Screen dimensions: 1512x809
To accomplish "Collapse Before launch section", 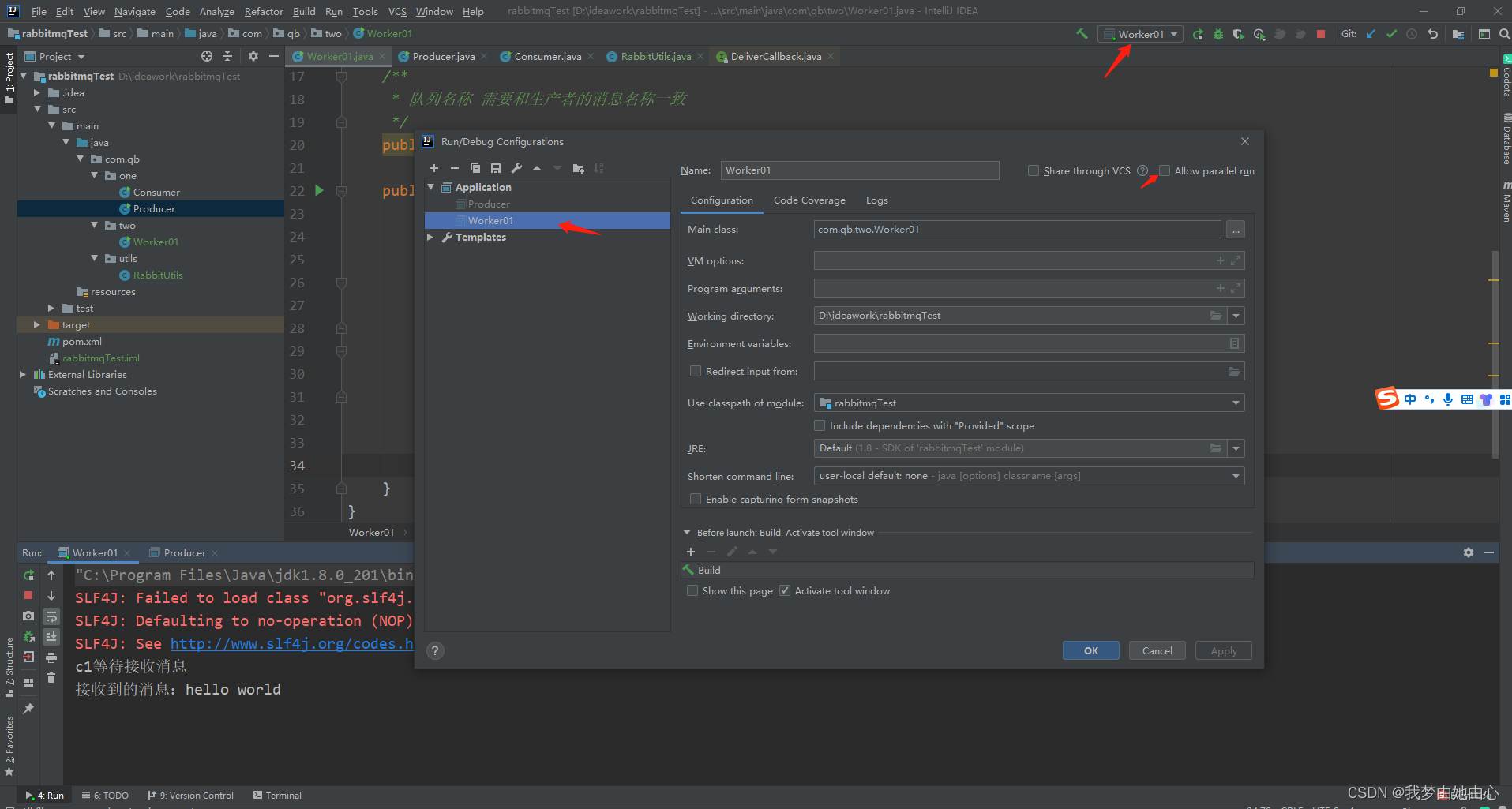I will tap(687, 533).
